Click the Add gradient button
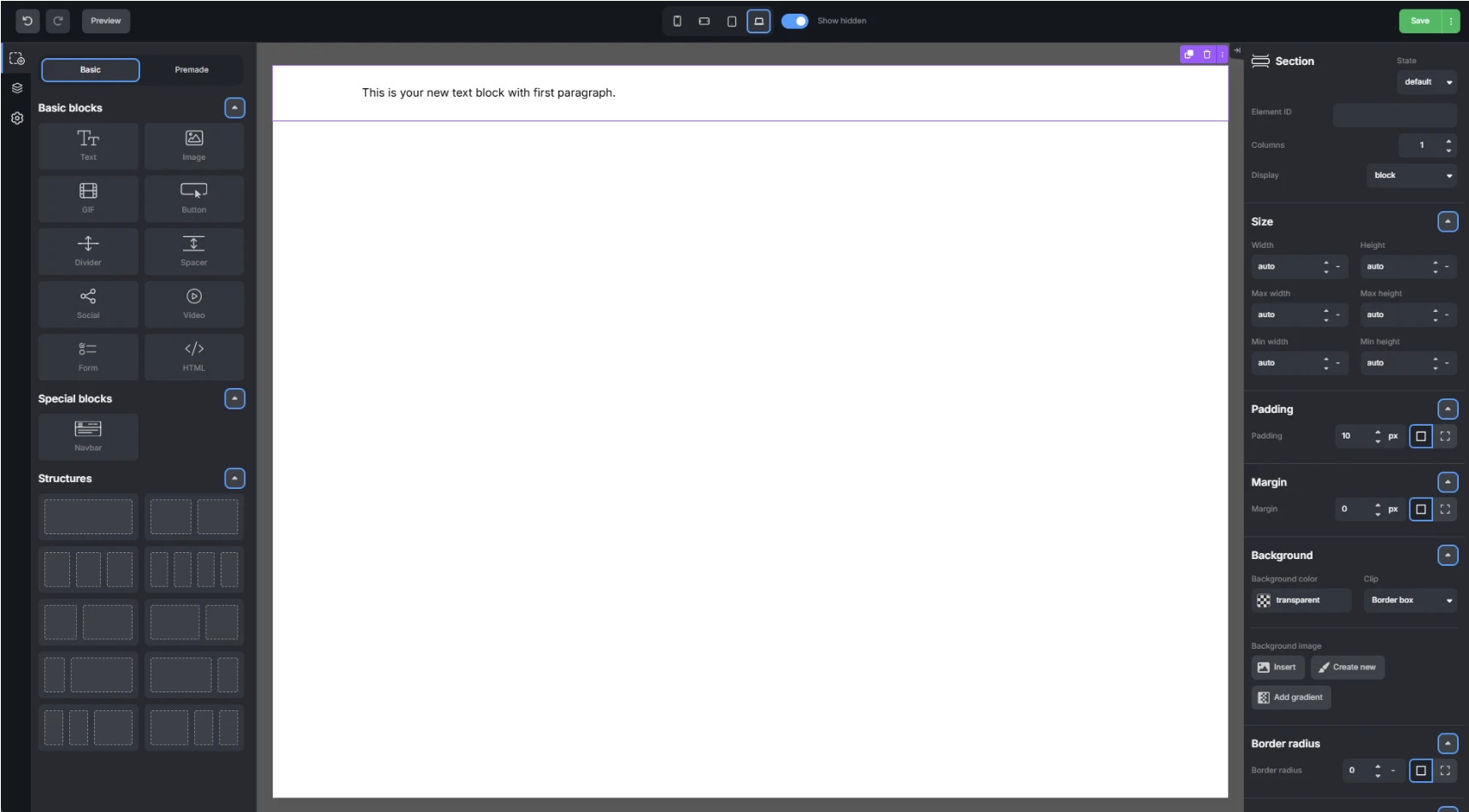 tap(1291, 697)
